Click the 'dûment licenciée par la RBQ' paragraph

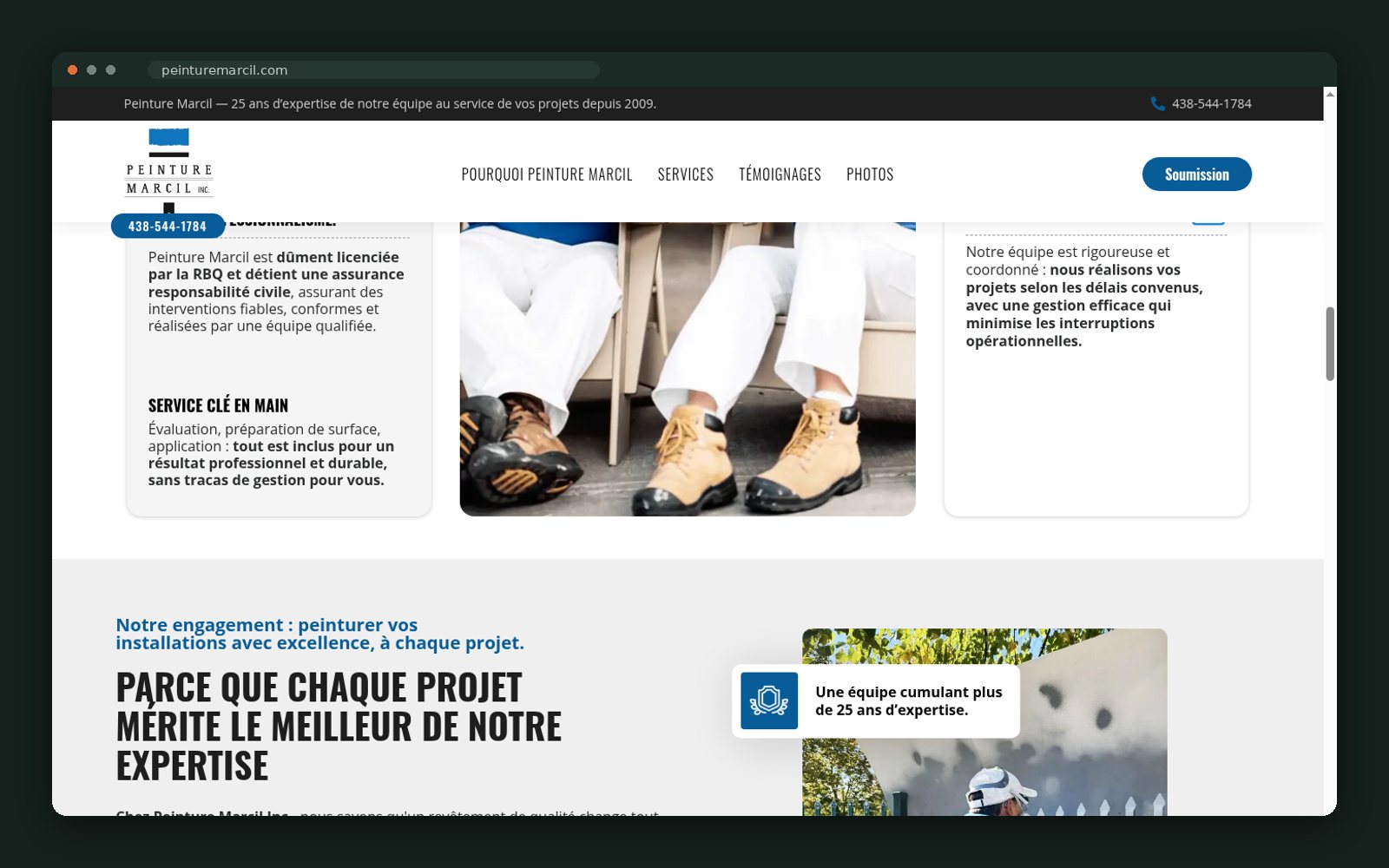[x=276, y=292]
